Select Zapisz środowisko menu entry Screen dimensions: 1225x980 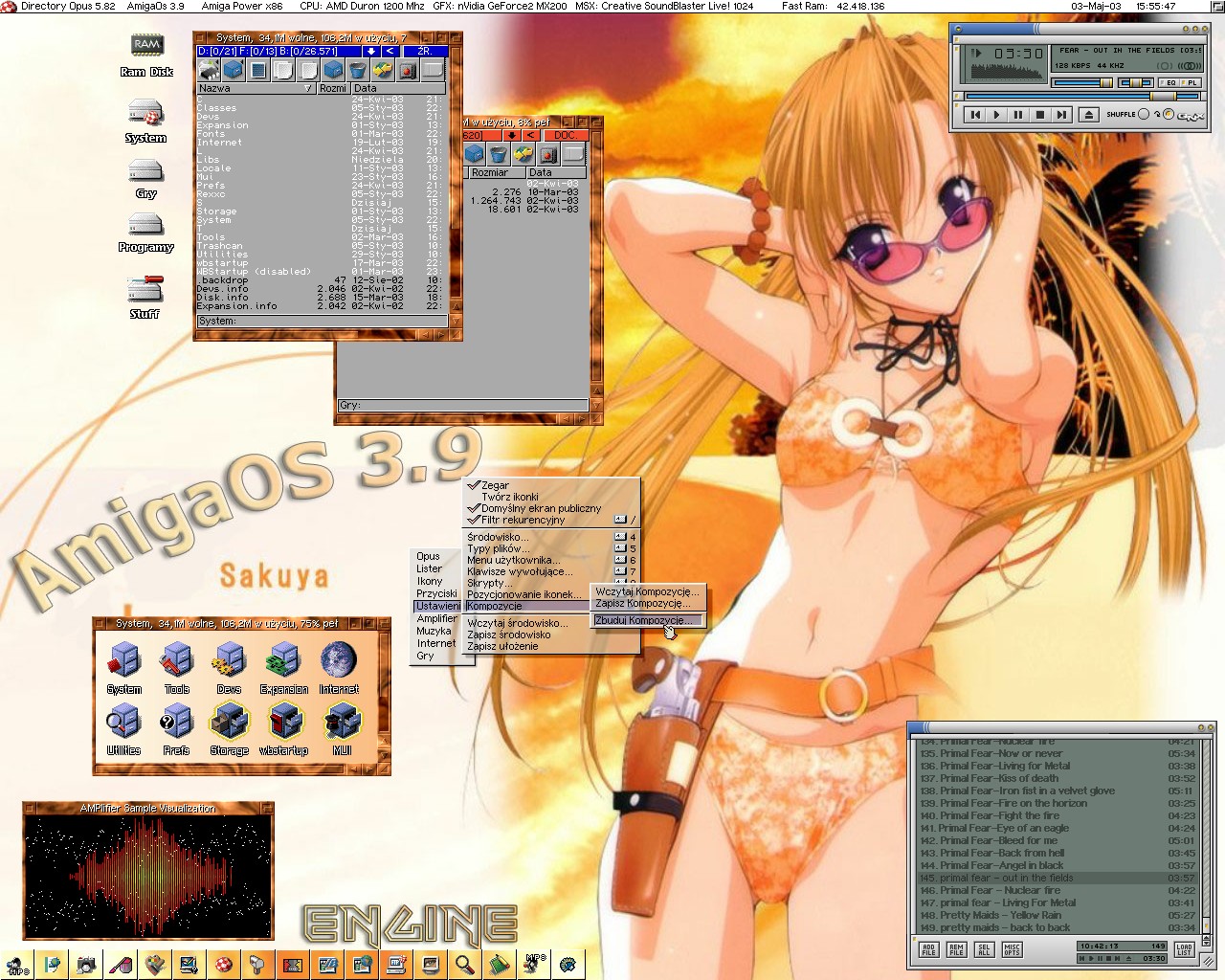[549, 635]
